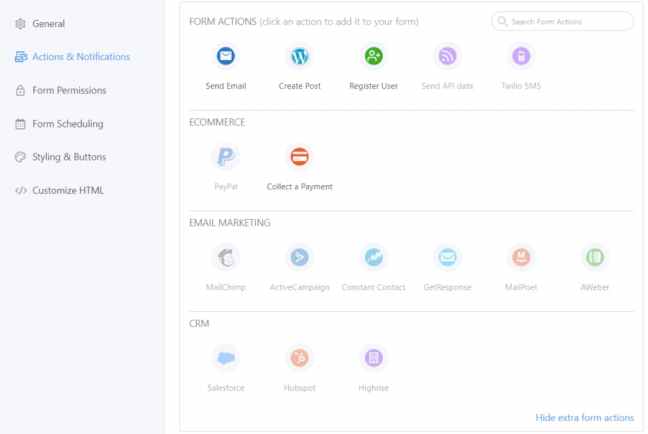This screenshot has width=648, height=434.
Task: Add the MailChimp integration
Action: tap(226, 258)
